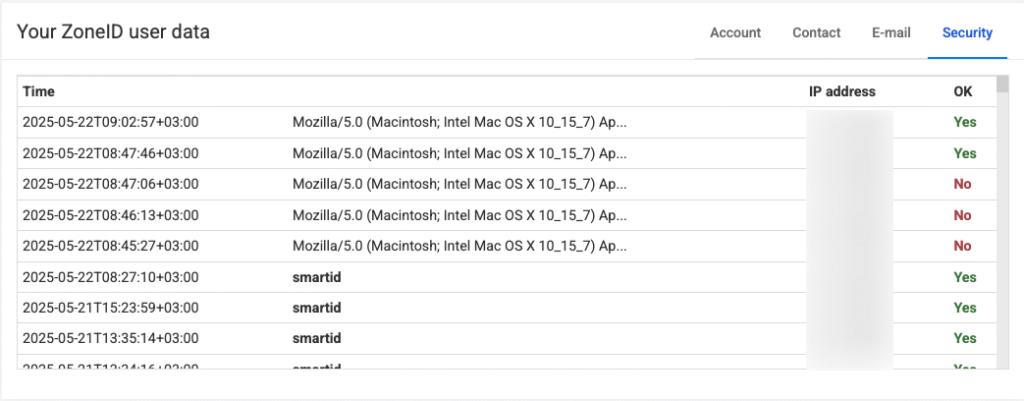The height and width of the screenshot is (401, 1024).
Task: Select the Security tab
Action: tap(967, 32)
